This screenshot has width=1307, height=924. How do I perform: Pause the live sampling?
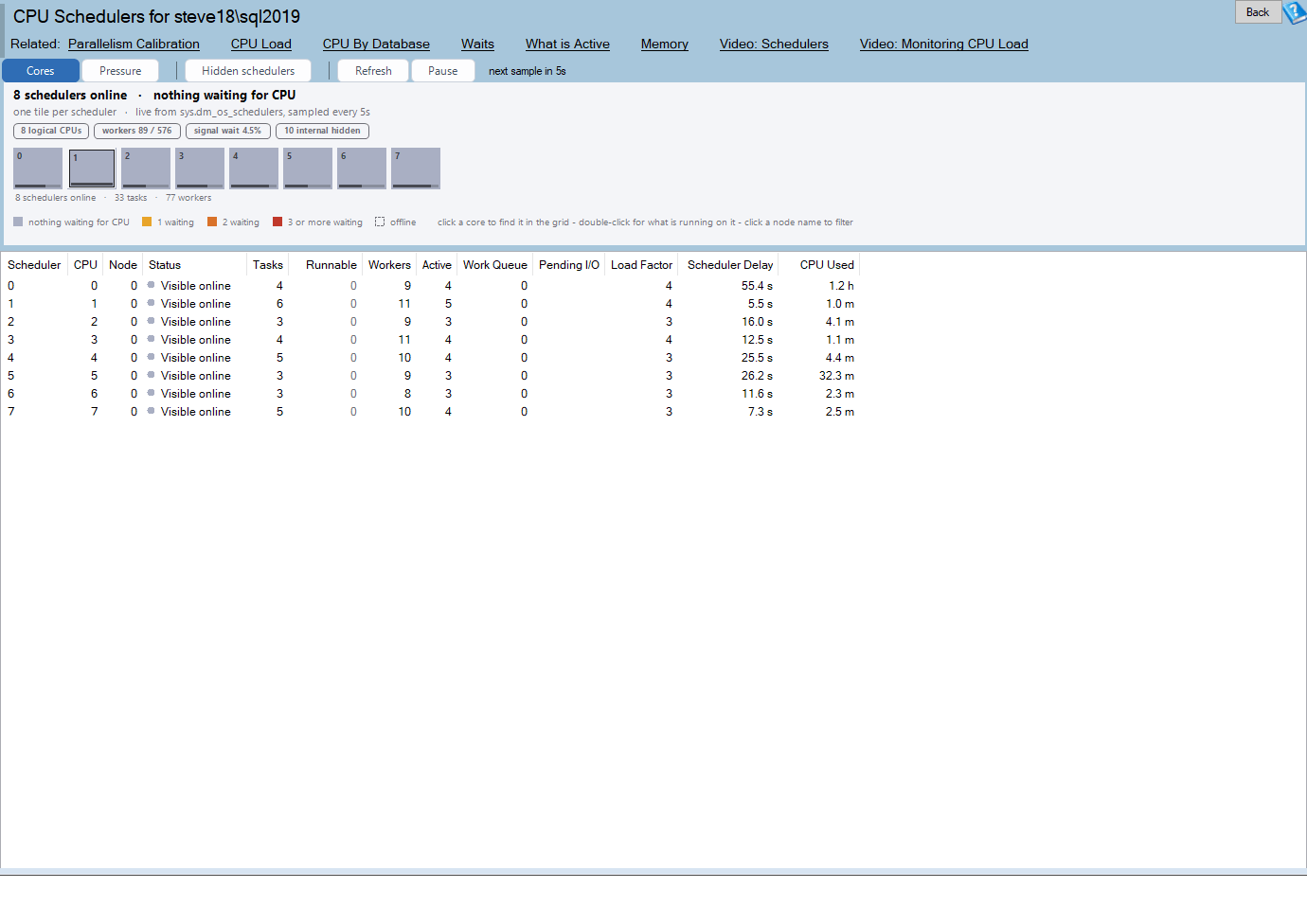442,71
